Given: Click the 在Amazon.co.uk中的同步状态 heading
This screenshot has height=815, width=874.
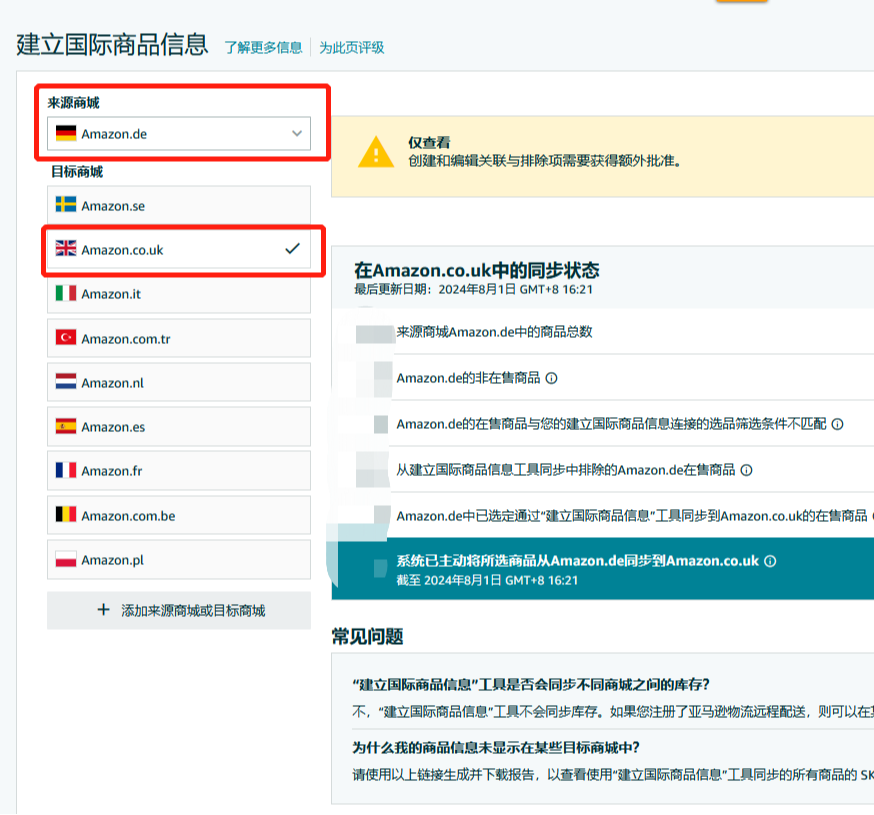Looking at the screenshot, I should pyautogui.click(x=477, y=270).
